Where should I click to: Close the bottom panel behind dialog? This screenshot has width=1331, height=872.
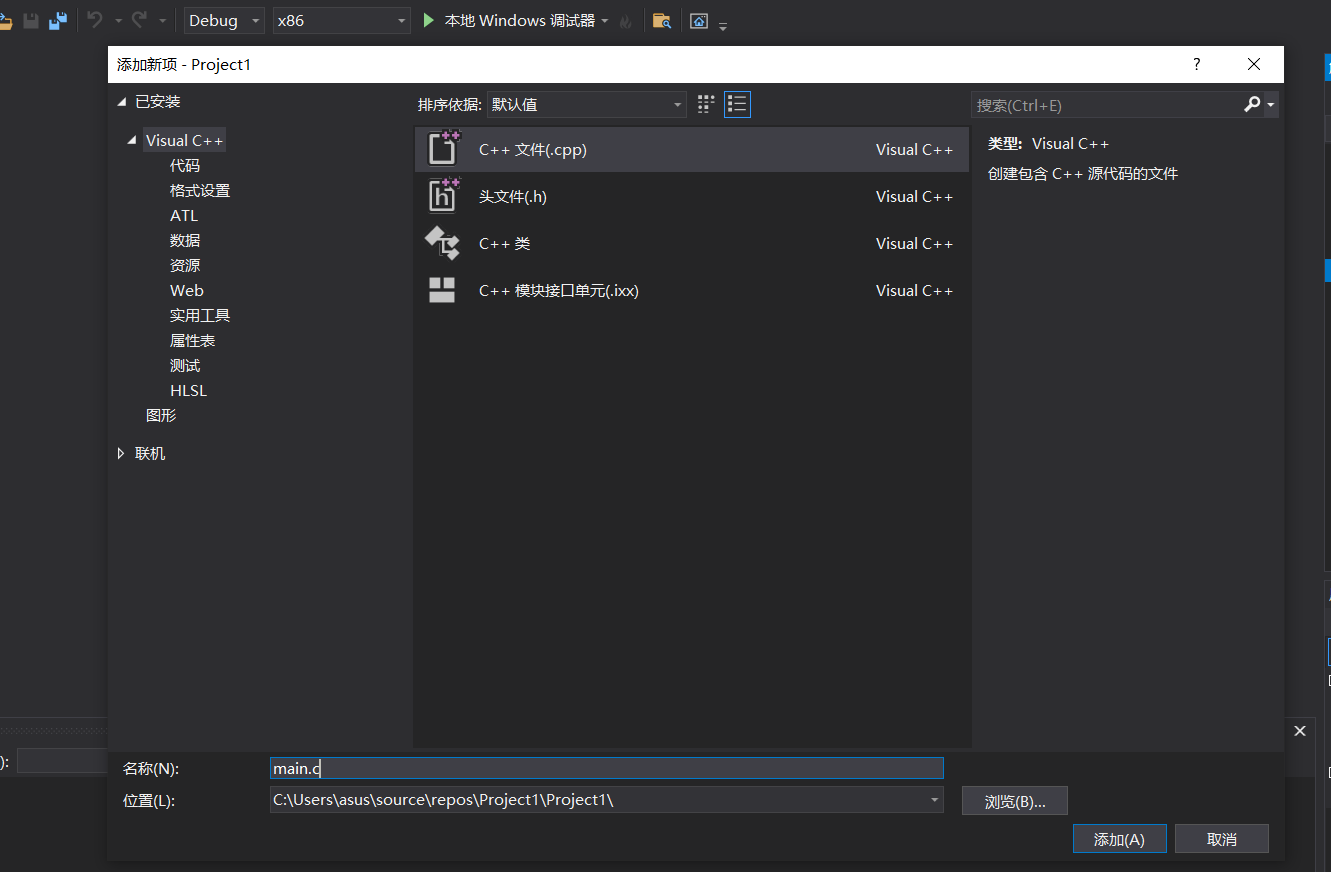1300,731
